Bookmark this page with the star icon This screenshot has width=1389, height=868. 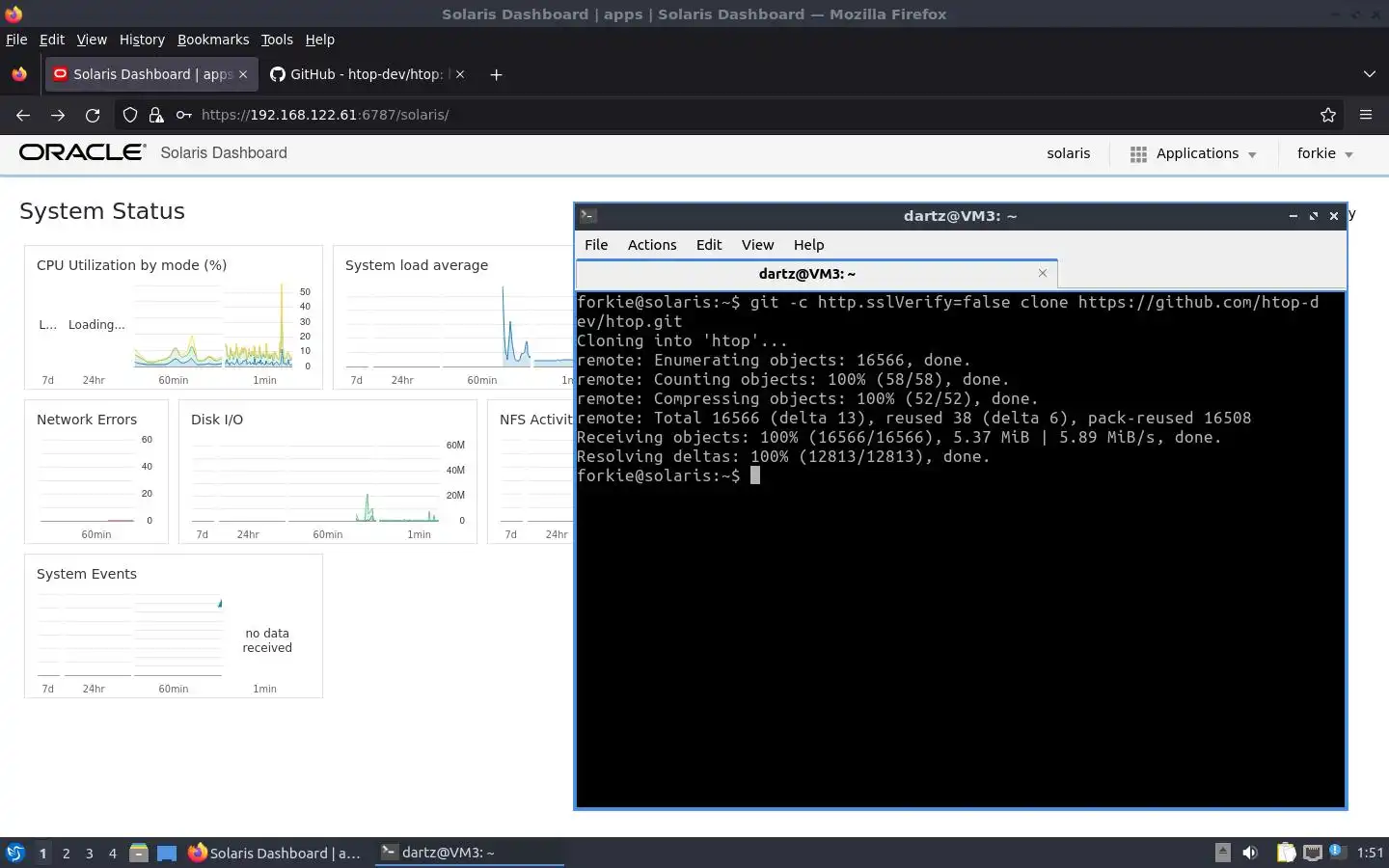(x=1328, y=115)
